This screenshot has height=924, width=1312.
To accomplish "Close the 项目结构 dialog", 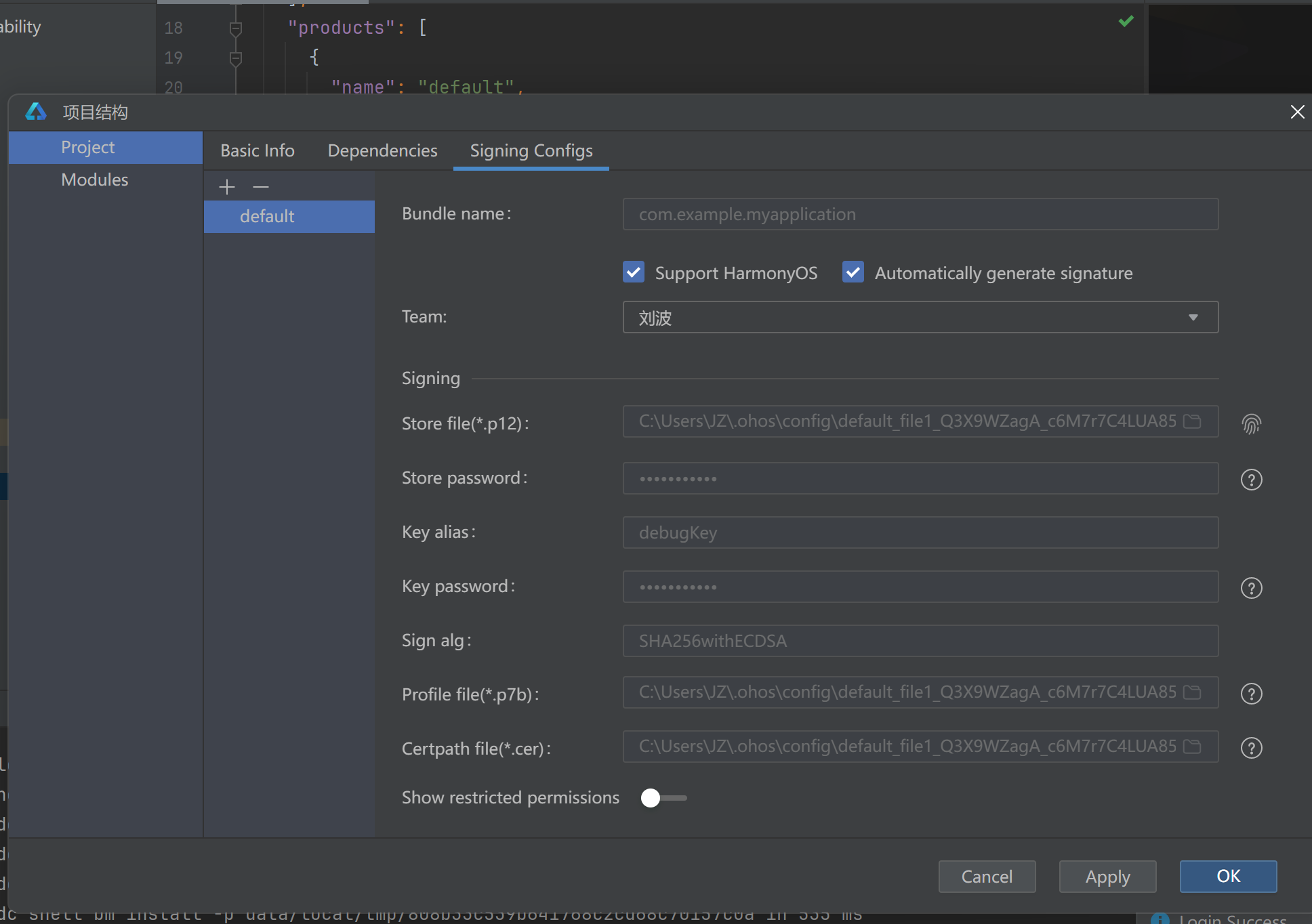I will 1297,112.
